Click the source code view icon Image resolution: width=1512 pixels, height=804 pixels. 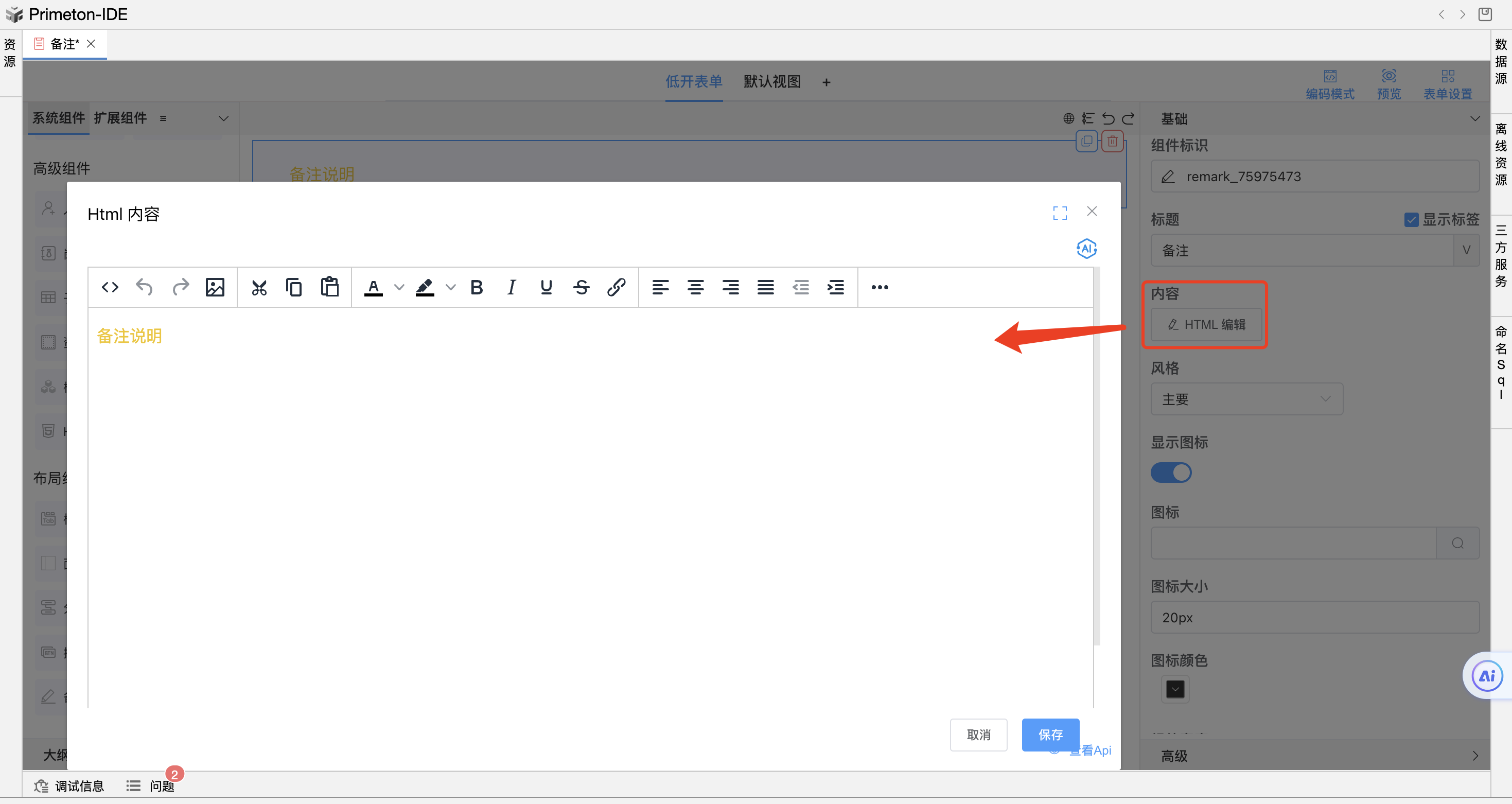(110, 287)
